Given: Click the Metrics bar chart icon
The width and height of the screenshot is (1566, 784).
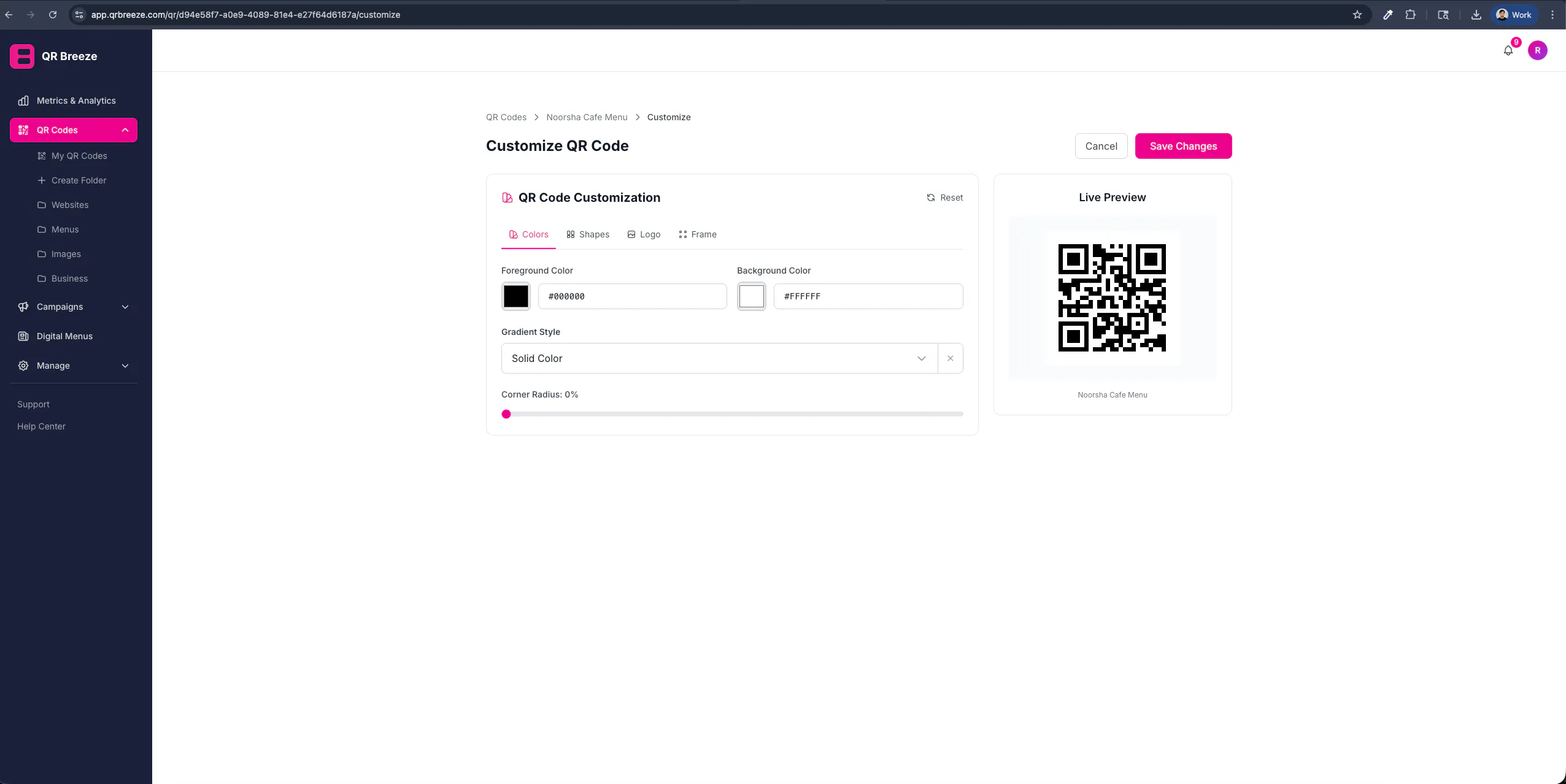Looking at the screenshot, I should tap(23, 101).
